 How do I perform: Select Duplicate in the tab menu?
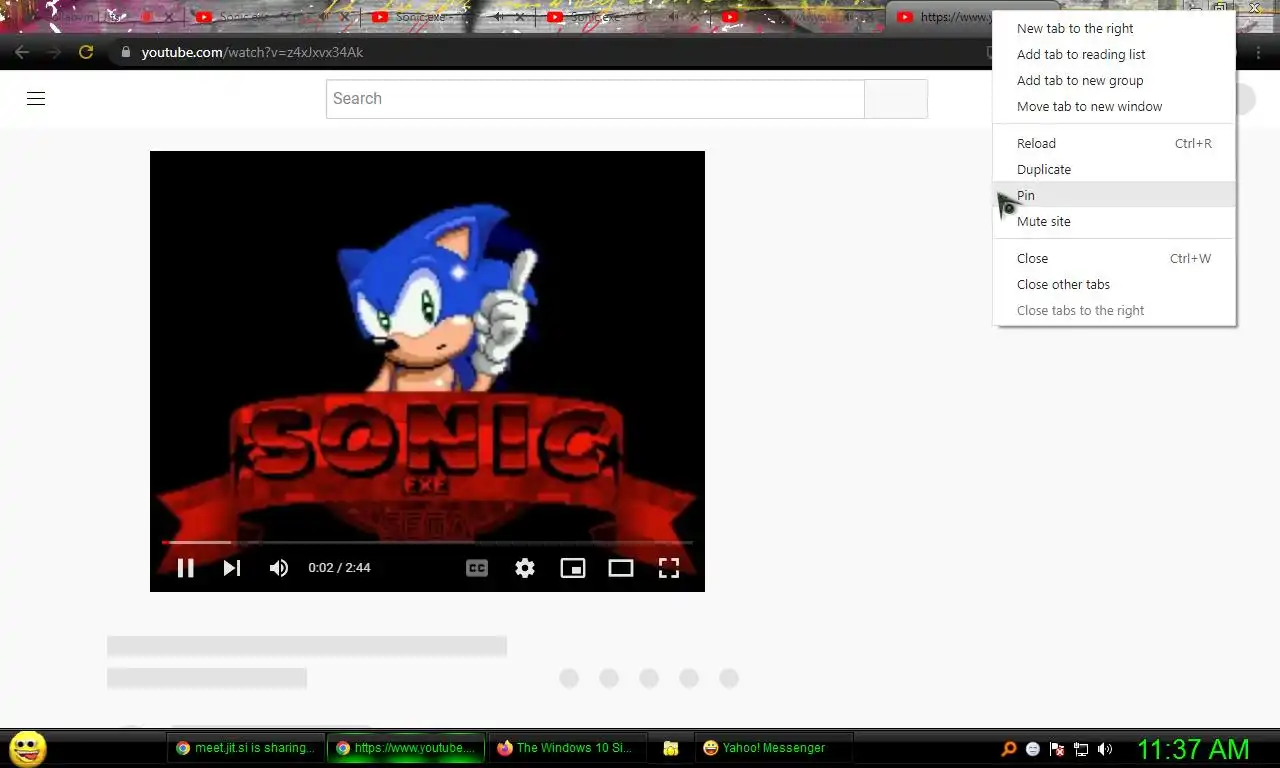(1114, 169)
